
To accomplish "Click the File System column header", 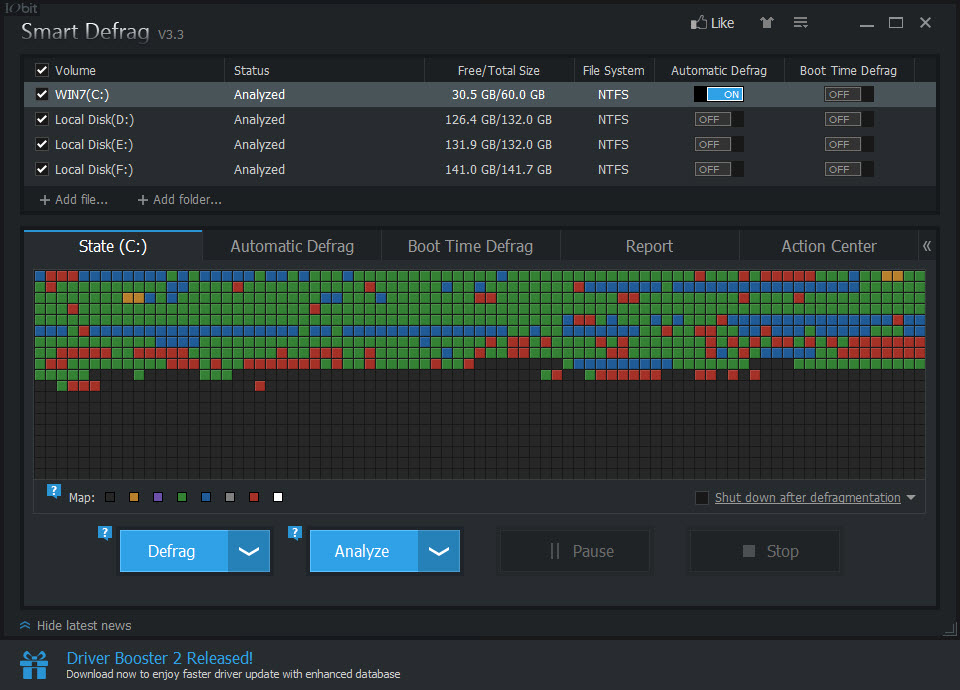I will coord(614,70).
